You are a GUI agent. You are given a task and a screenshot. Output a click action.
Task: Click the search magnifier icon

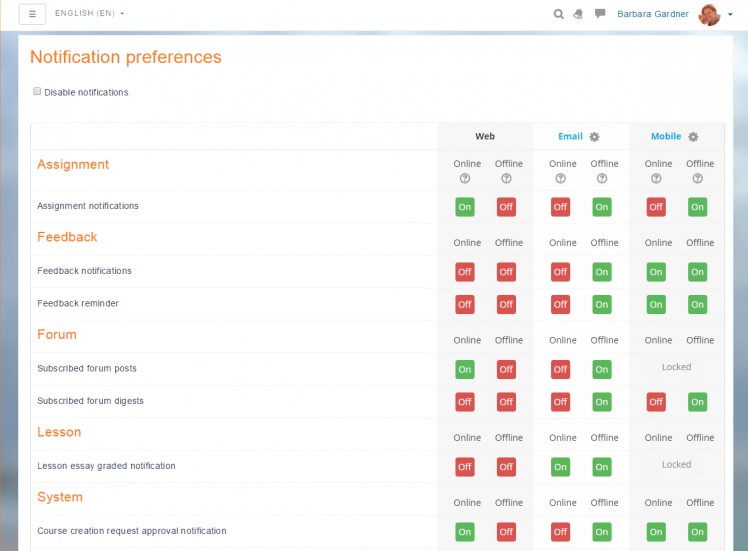click(559, 14)
